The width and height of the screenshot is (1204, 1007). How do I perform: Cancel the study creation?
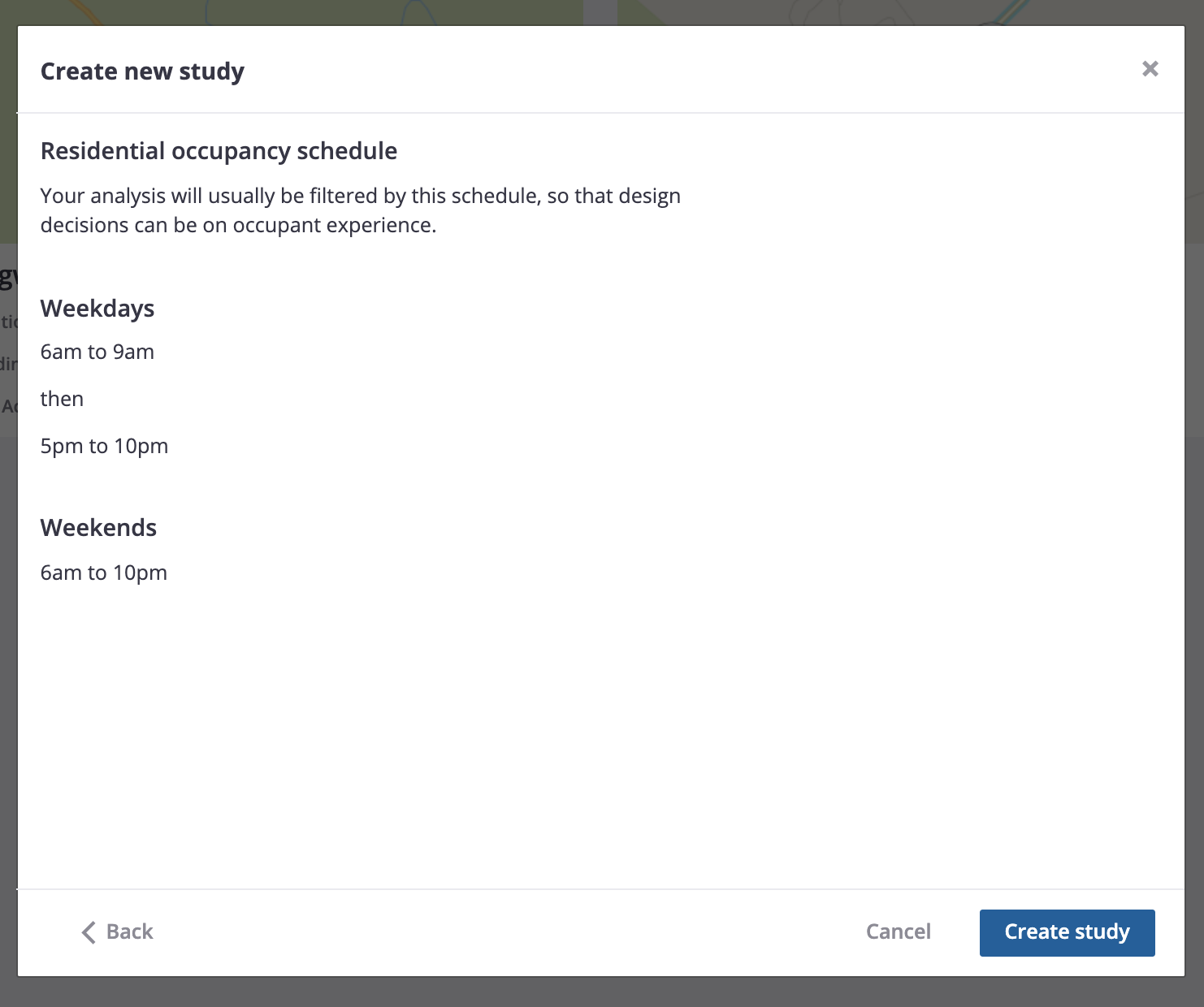click(x=898, y=931)
